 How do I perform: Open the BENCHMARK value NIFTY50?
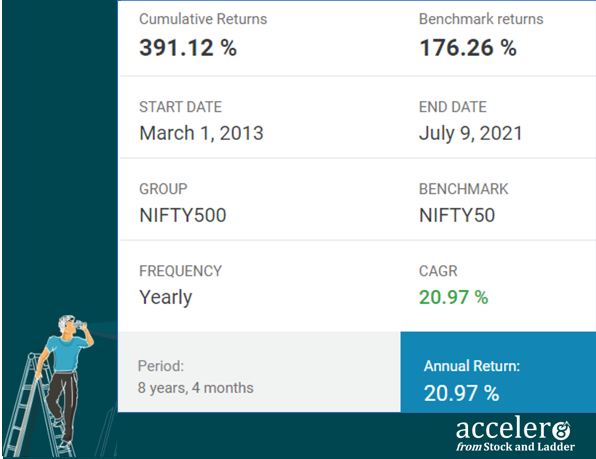(x=457, y=215)
